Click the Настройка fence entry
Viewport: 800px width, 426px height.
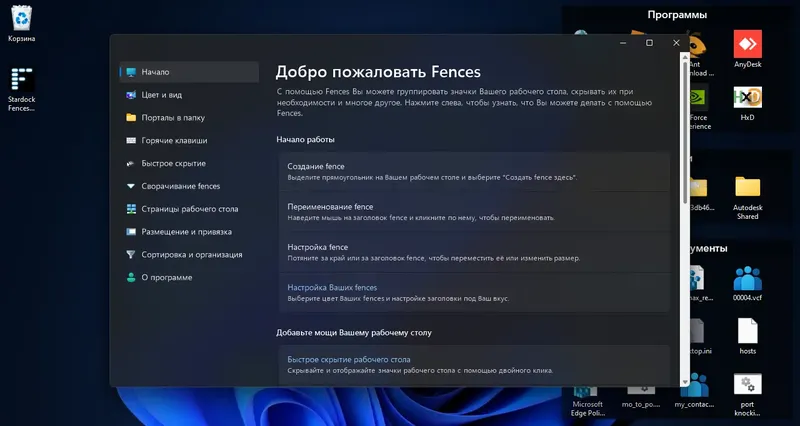pyautogui.click(x=474, y=252)
